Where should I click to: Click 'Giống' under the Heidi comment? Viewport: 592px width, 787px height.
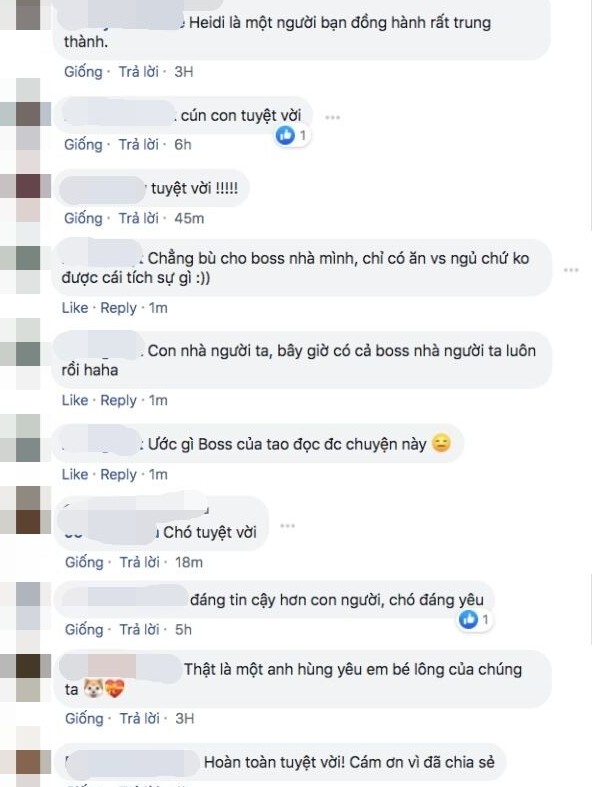[83, 72]
